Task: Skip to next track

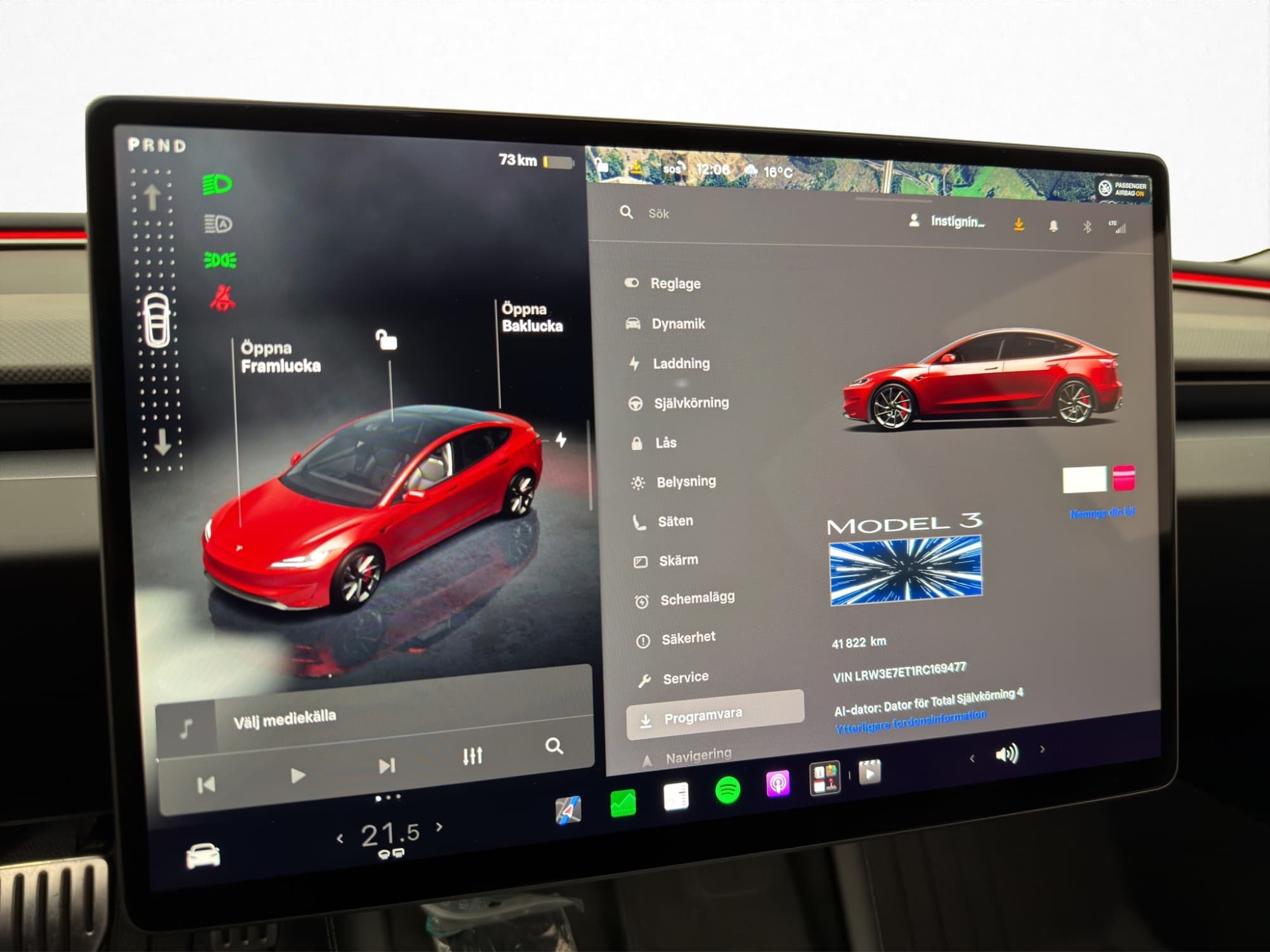Action: [x=387, y=766]
